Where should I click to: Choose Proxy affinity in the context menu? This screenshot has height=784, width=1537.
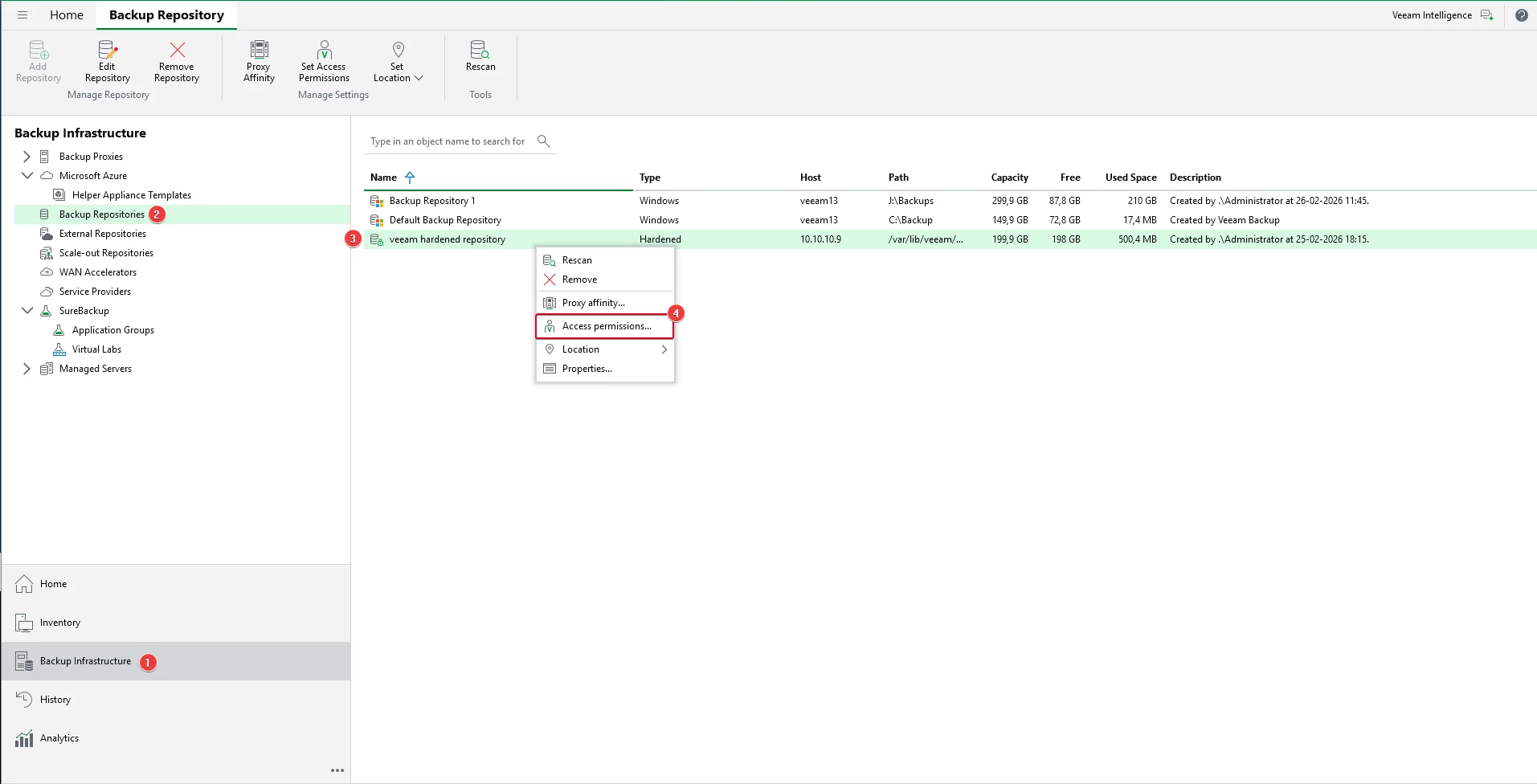pyautogui.click(x=605, y=303)
